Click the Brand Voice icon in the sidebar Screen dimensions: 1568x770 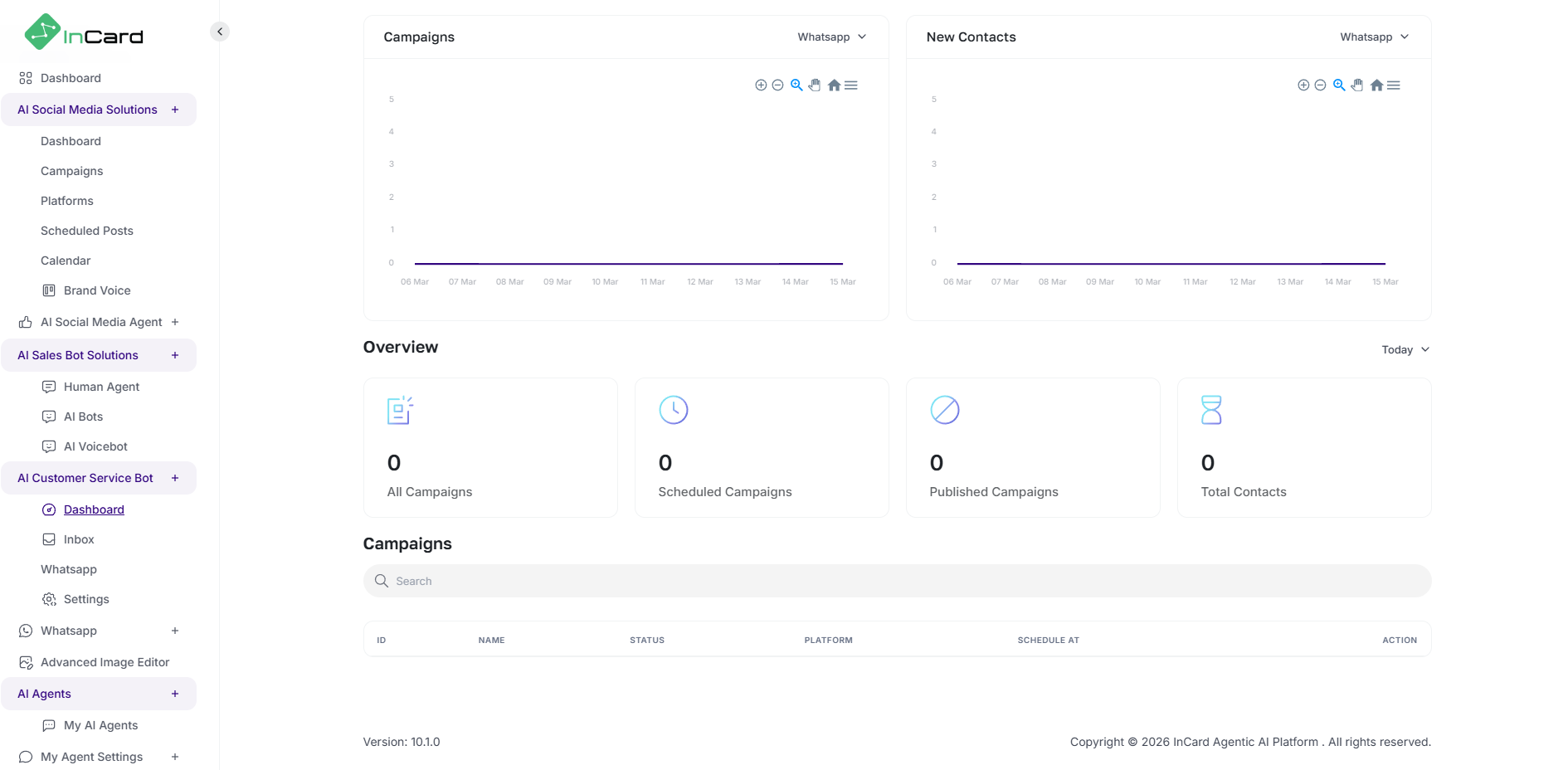(49, 290)
